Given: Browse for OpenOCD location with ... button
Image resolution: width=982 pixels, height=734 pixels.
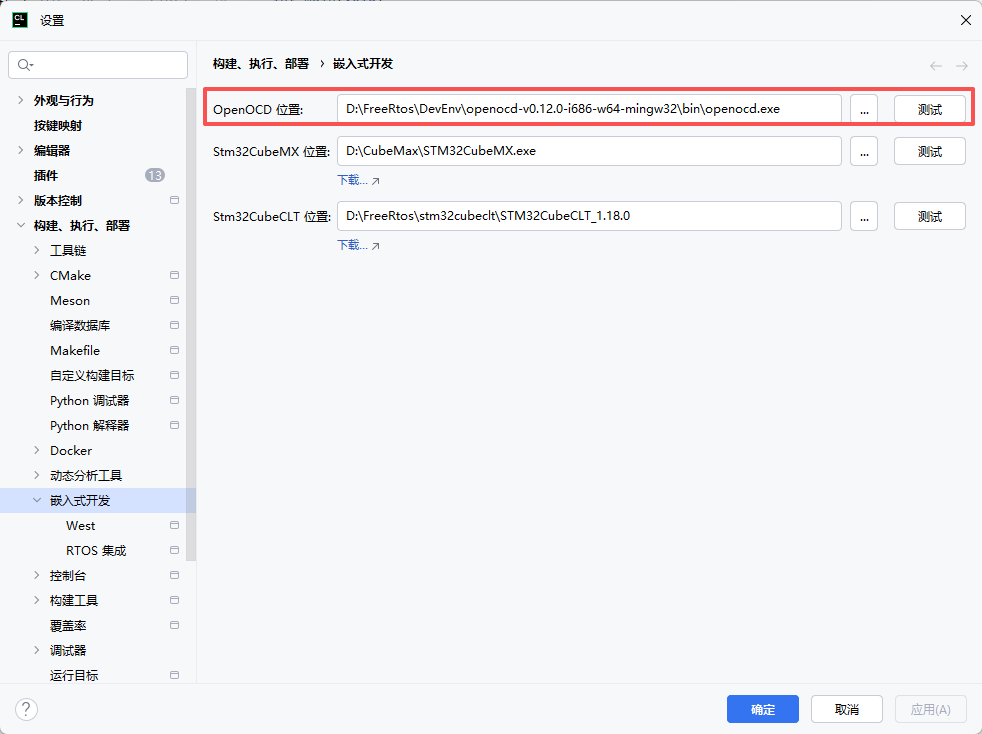Looking at the screenshot, I should tap(864, 109).
